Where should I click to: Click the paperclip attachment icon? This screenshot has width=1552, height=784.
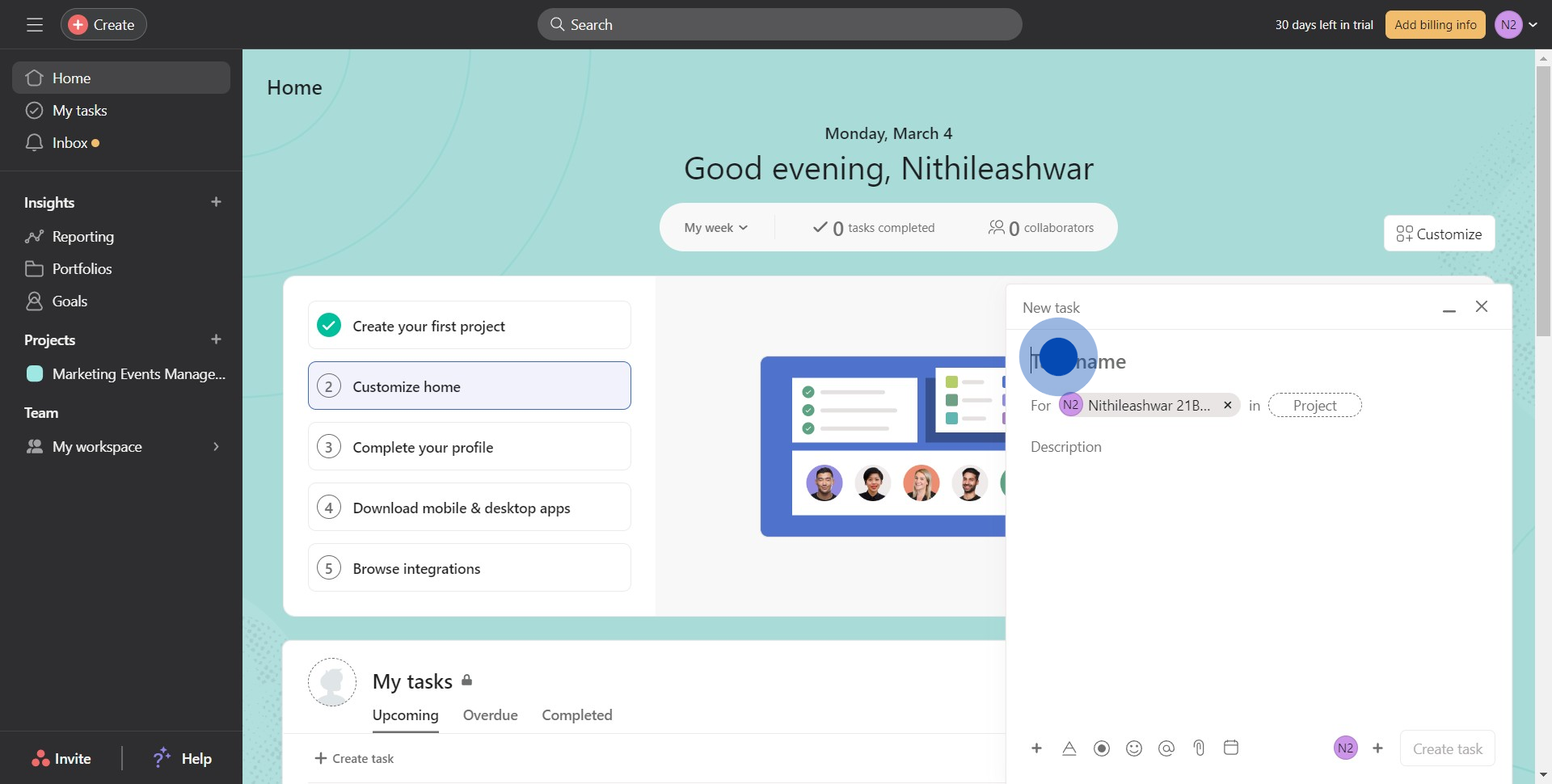click(x=1199, y=748)
